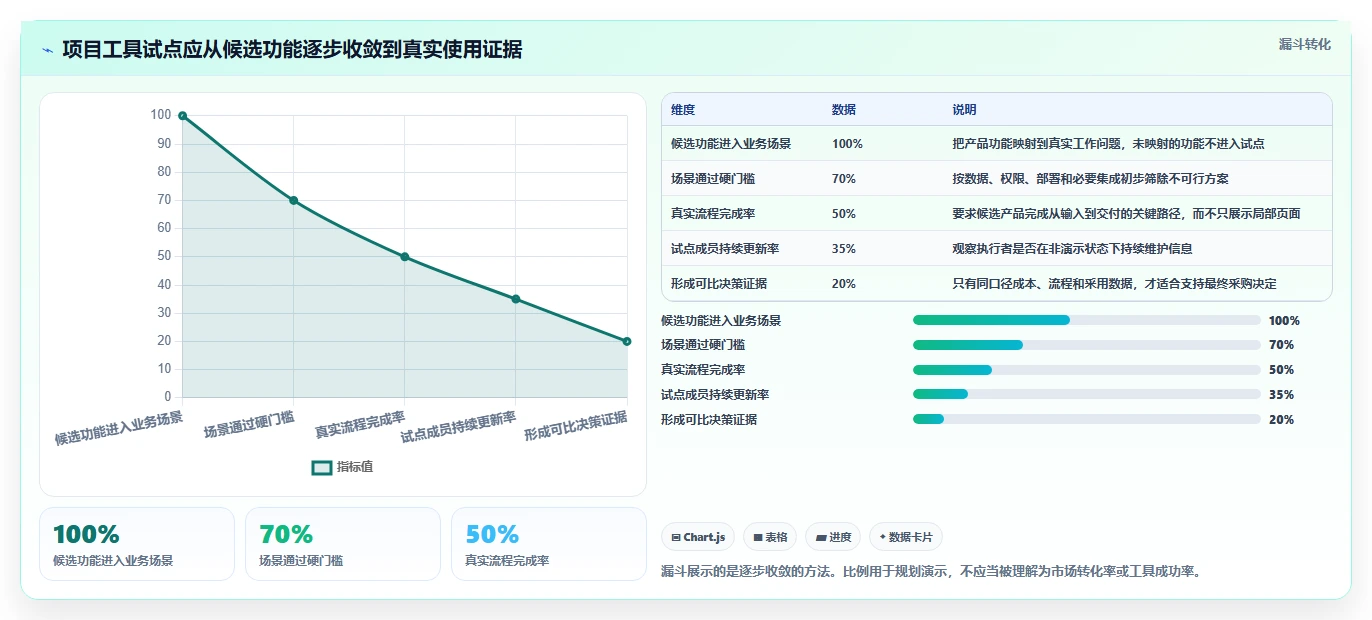1372x620 pixels.
Task: Click the chart data point at value 20
Action: (627, 341)
